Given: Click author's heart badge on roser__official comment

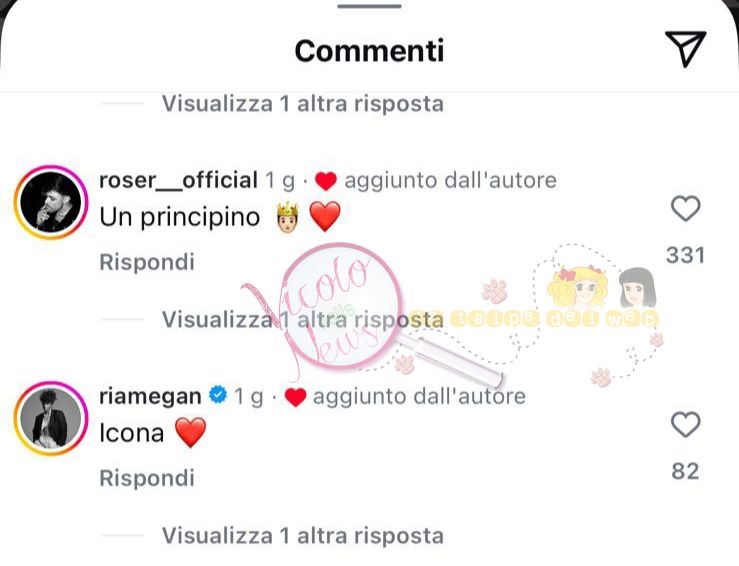Looking at the screenshot, I should click(x=326, y=181).
